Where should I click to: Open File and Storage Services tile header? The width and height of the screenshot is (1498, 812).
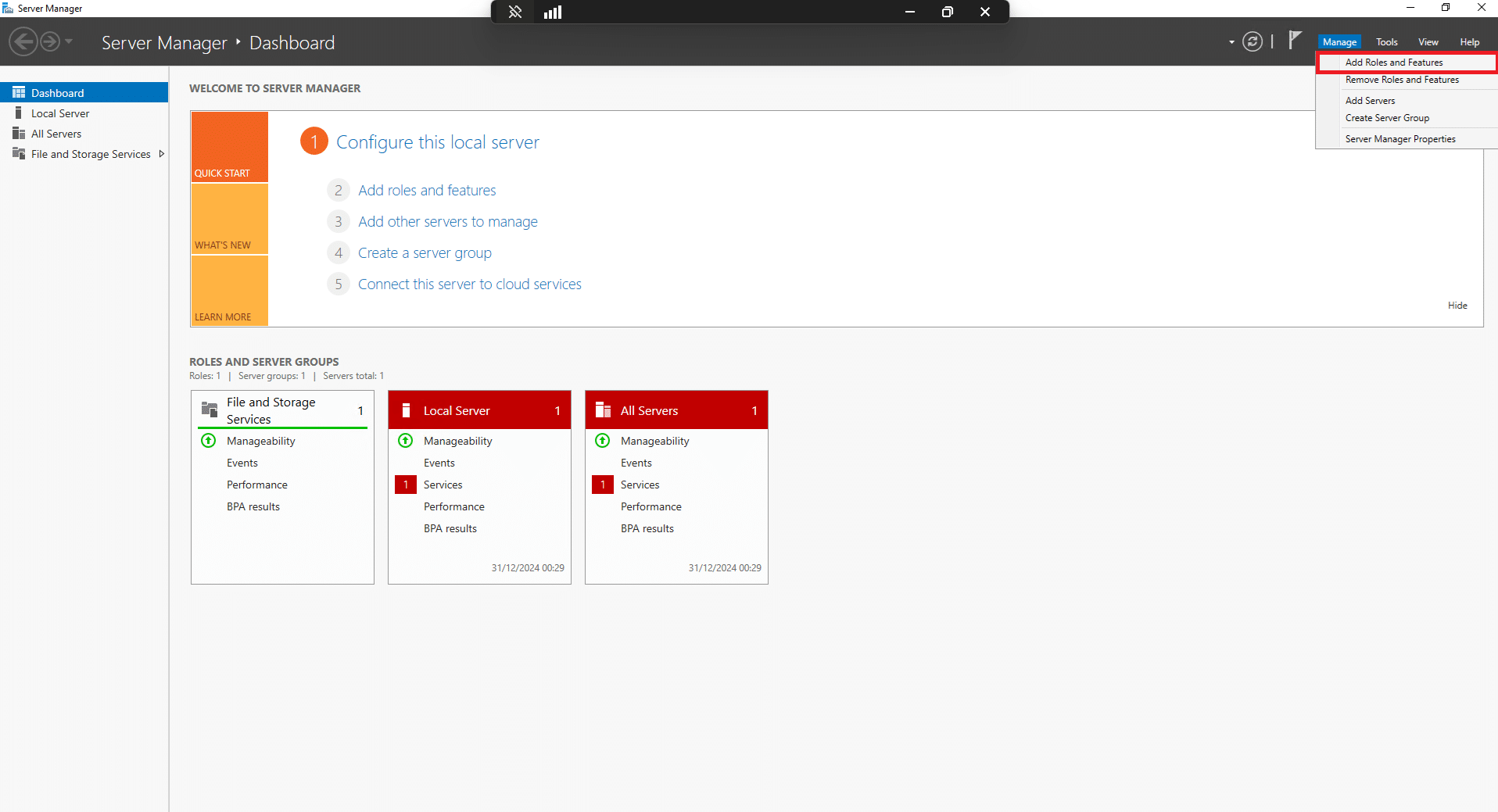282,410
